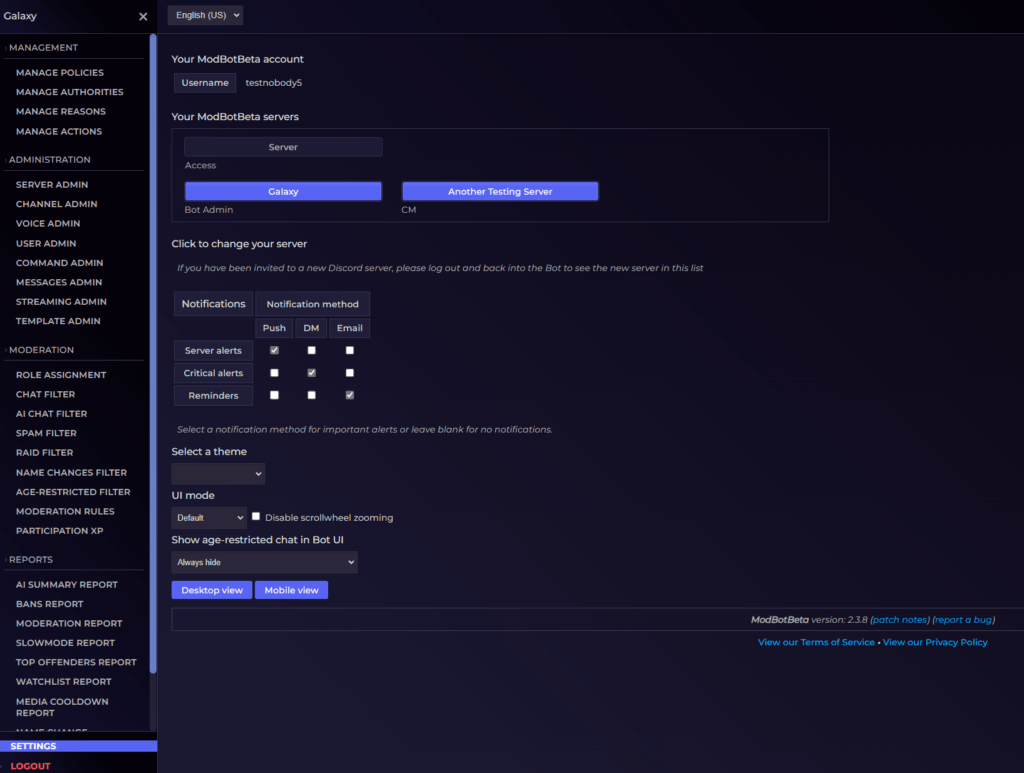The height and width of the screenshot is (773, 1024).
Task: Check Server alerts Email checkbox
Action: [350, 350]
